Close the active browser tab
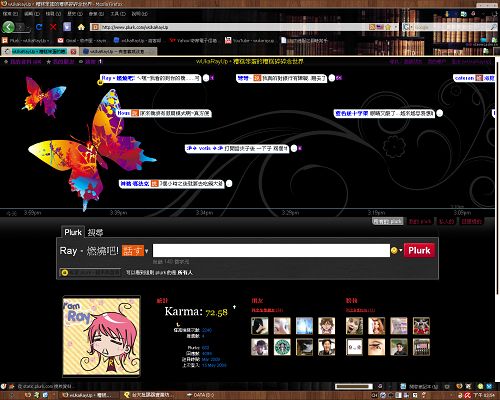This screenshot has height=400, width=500. (x=73, y=52)
